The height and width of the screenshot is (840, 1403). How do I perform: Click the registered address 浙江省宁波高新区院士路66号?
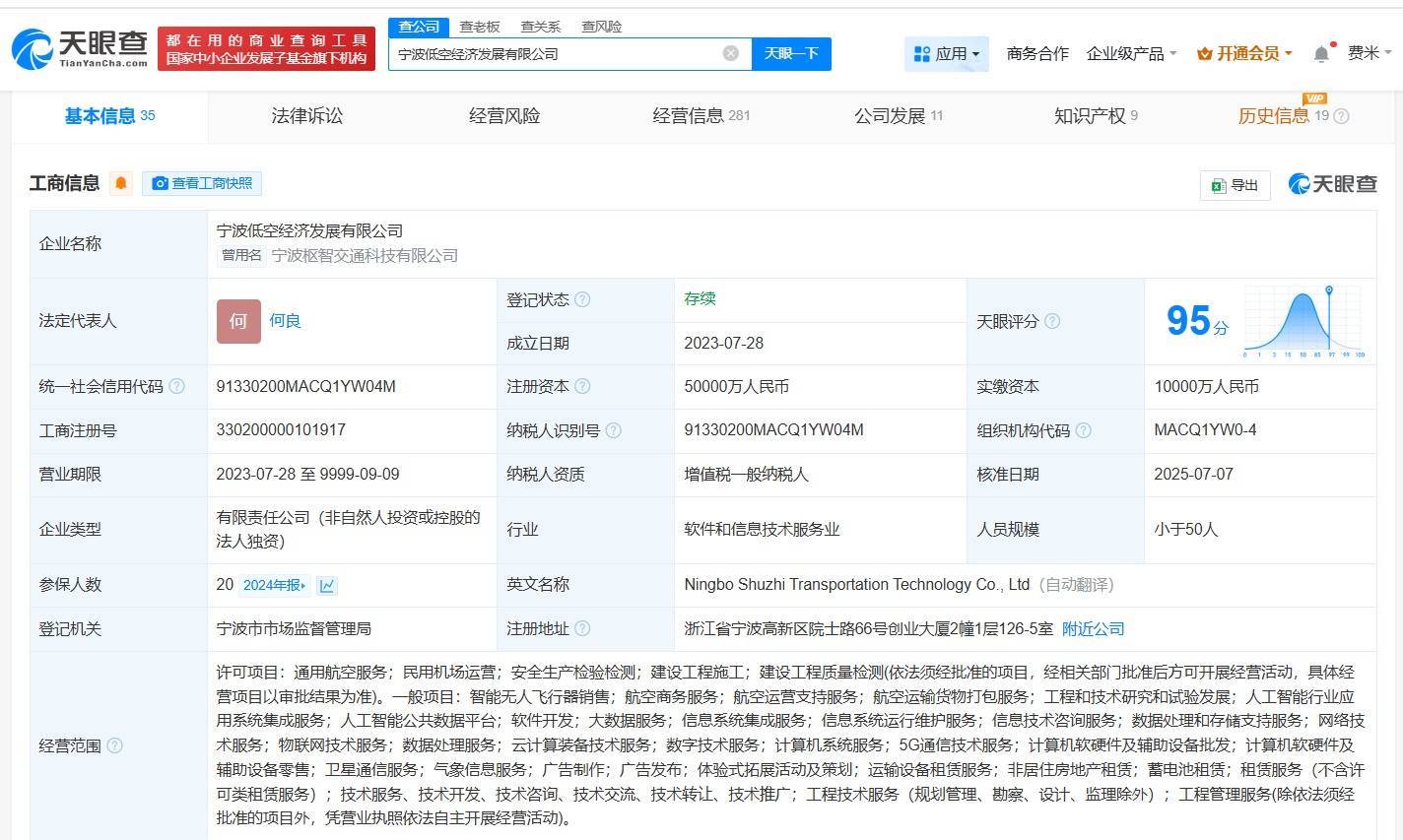869,628
